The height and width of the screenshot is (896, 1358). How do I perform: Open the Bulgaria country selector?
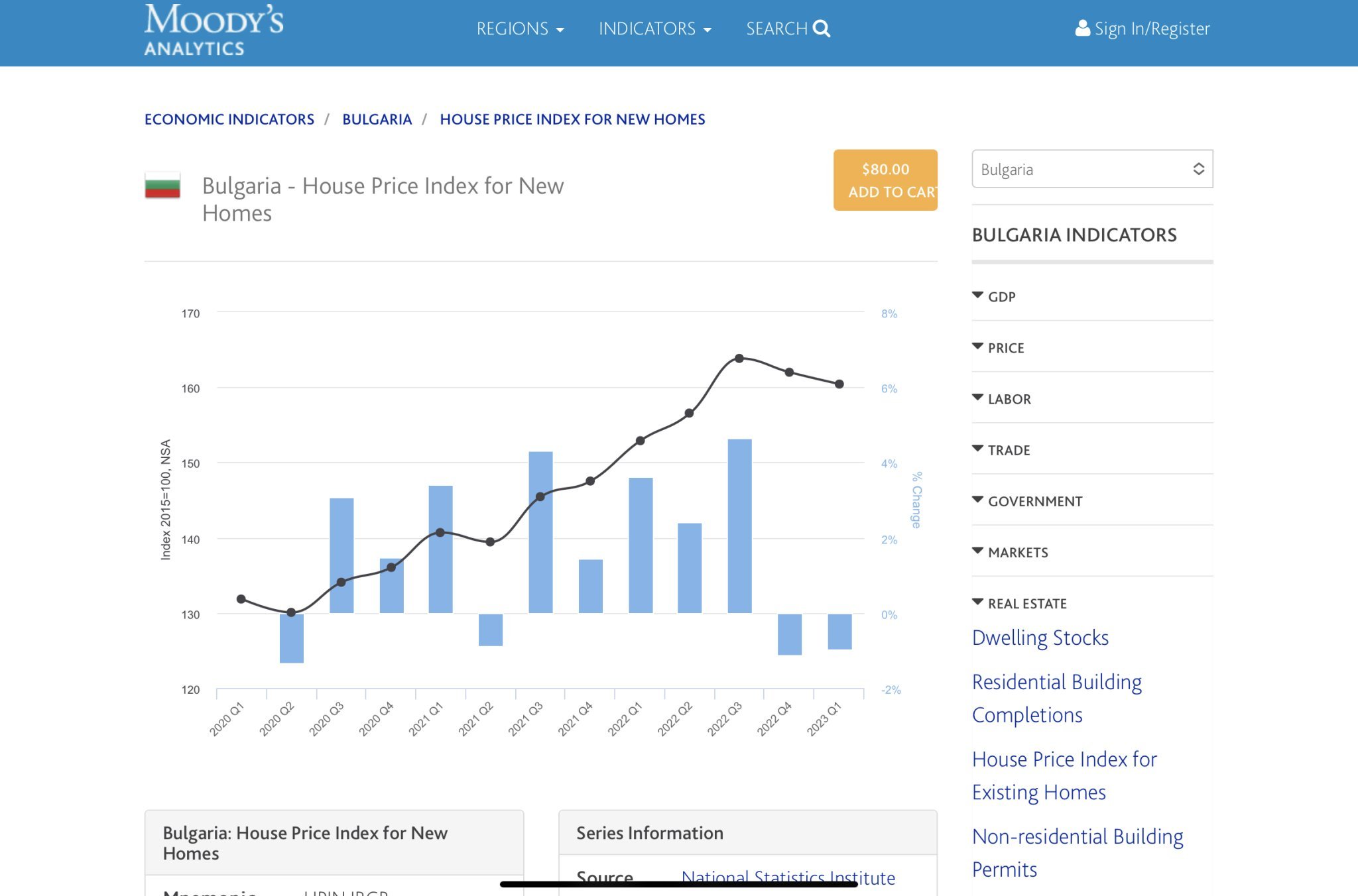1091,169
